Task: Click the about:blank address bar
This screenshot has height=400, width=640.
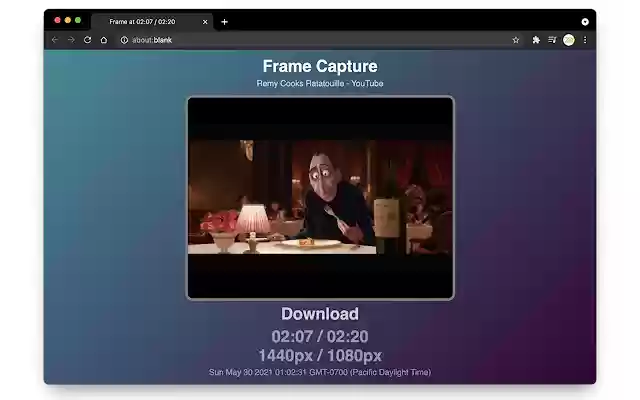Action: point(318,40)
